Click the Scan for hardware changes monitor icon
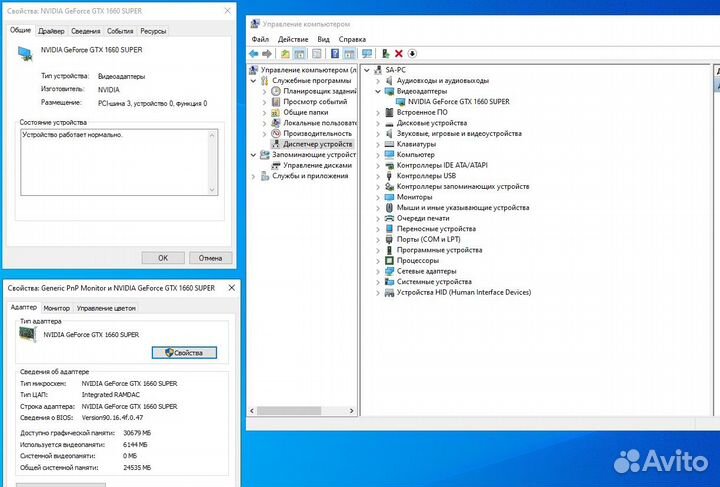This screenshot has height=487, width=720. [x=367, y=53]
